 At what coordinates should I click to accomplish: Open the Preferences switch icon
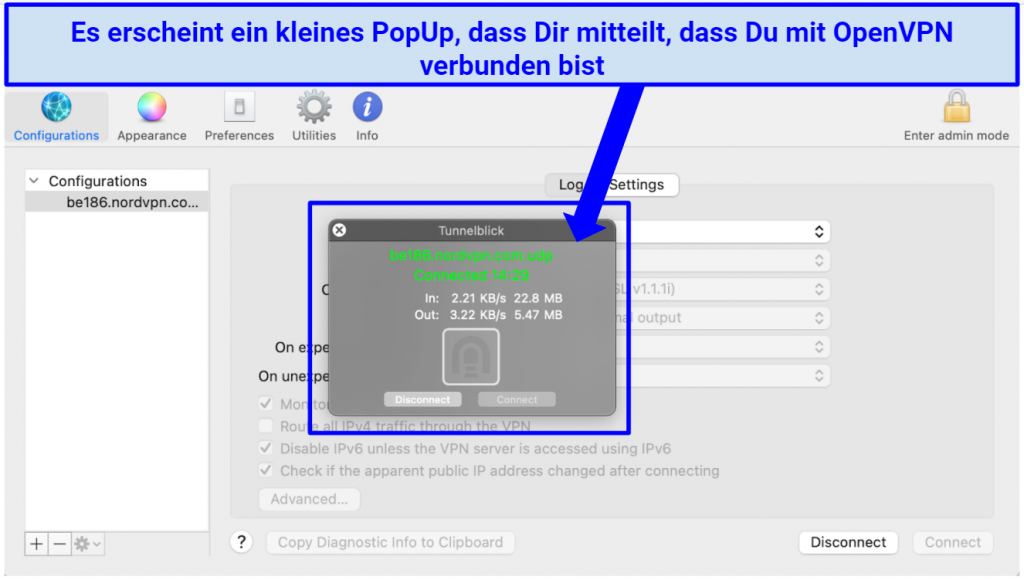click(239, 108)
